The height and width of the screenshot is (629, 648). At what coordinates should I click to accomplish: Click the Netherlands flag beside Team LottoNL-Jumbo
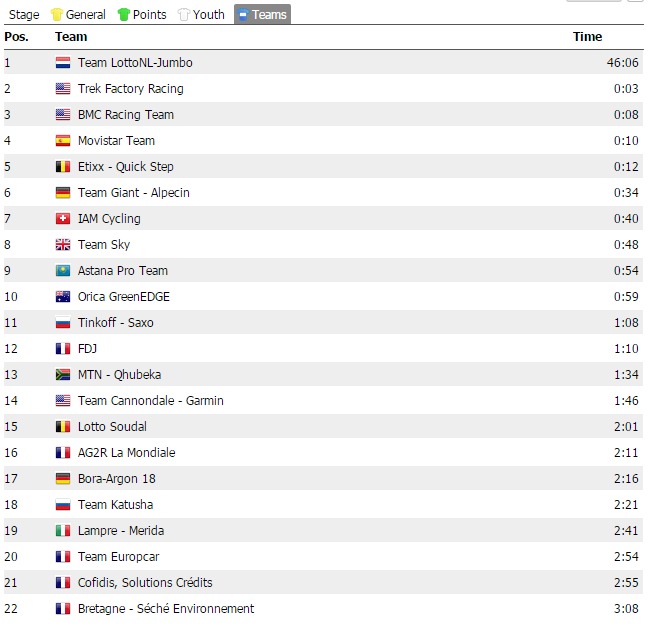(x=63, y=63)
